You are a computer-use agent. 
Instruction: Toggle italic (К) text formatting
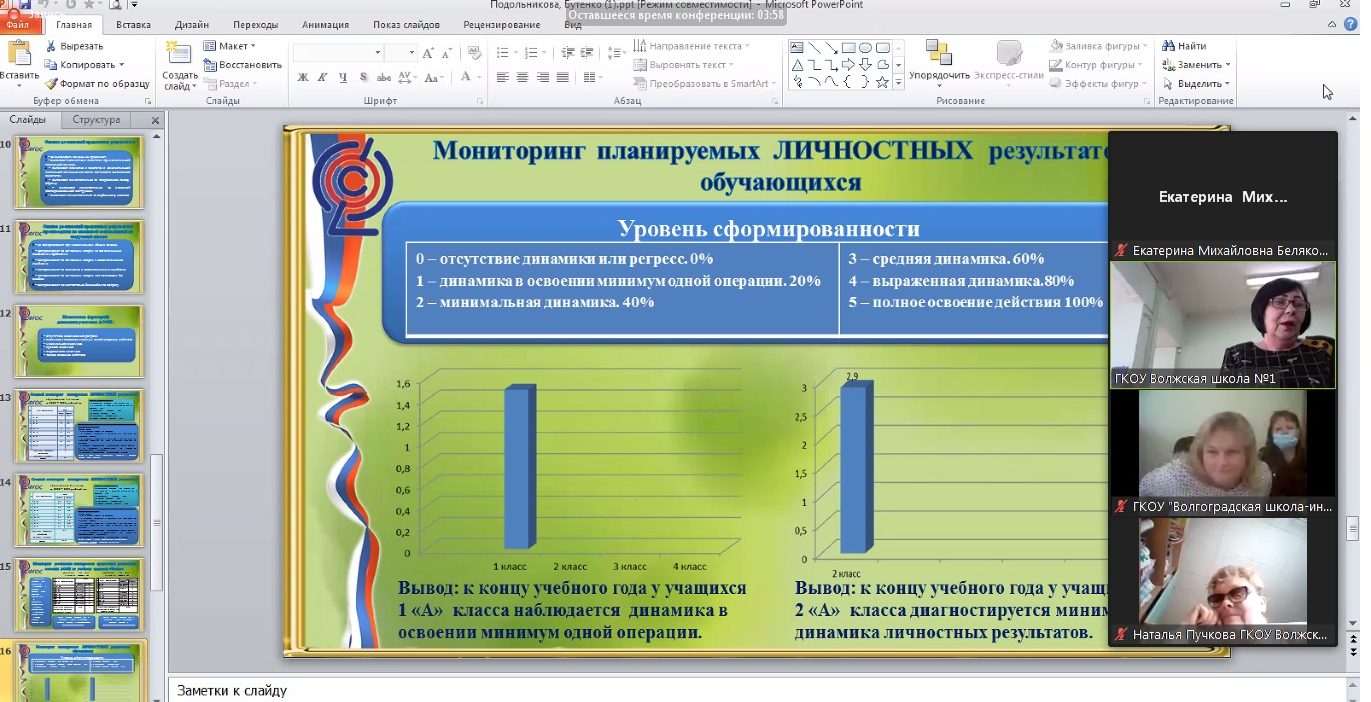click(x=322, y=78)
